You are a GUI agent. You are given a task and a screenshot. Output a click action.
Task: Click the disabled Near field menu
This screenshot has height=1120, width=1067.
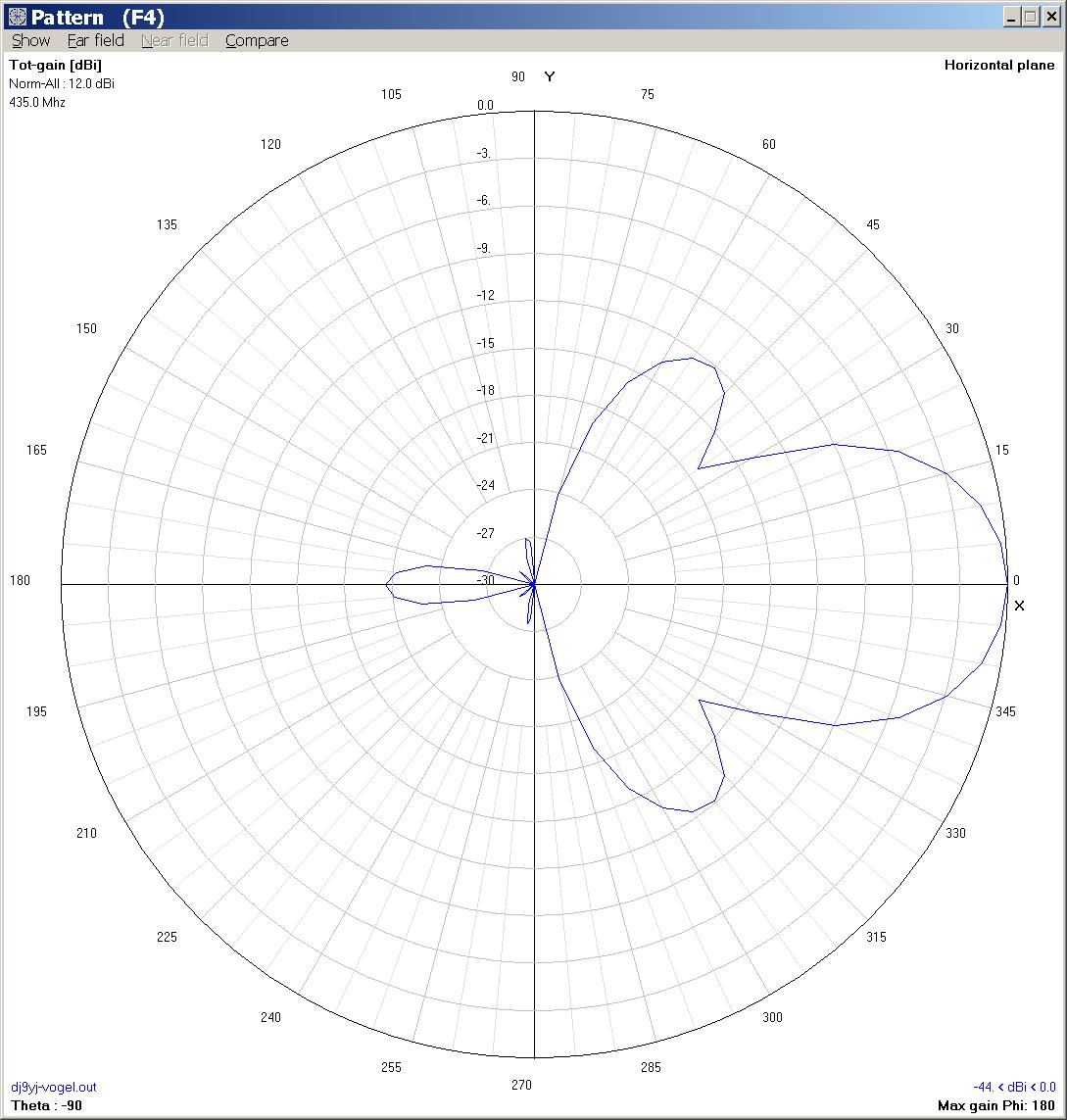(x=175, y=41)
